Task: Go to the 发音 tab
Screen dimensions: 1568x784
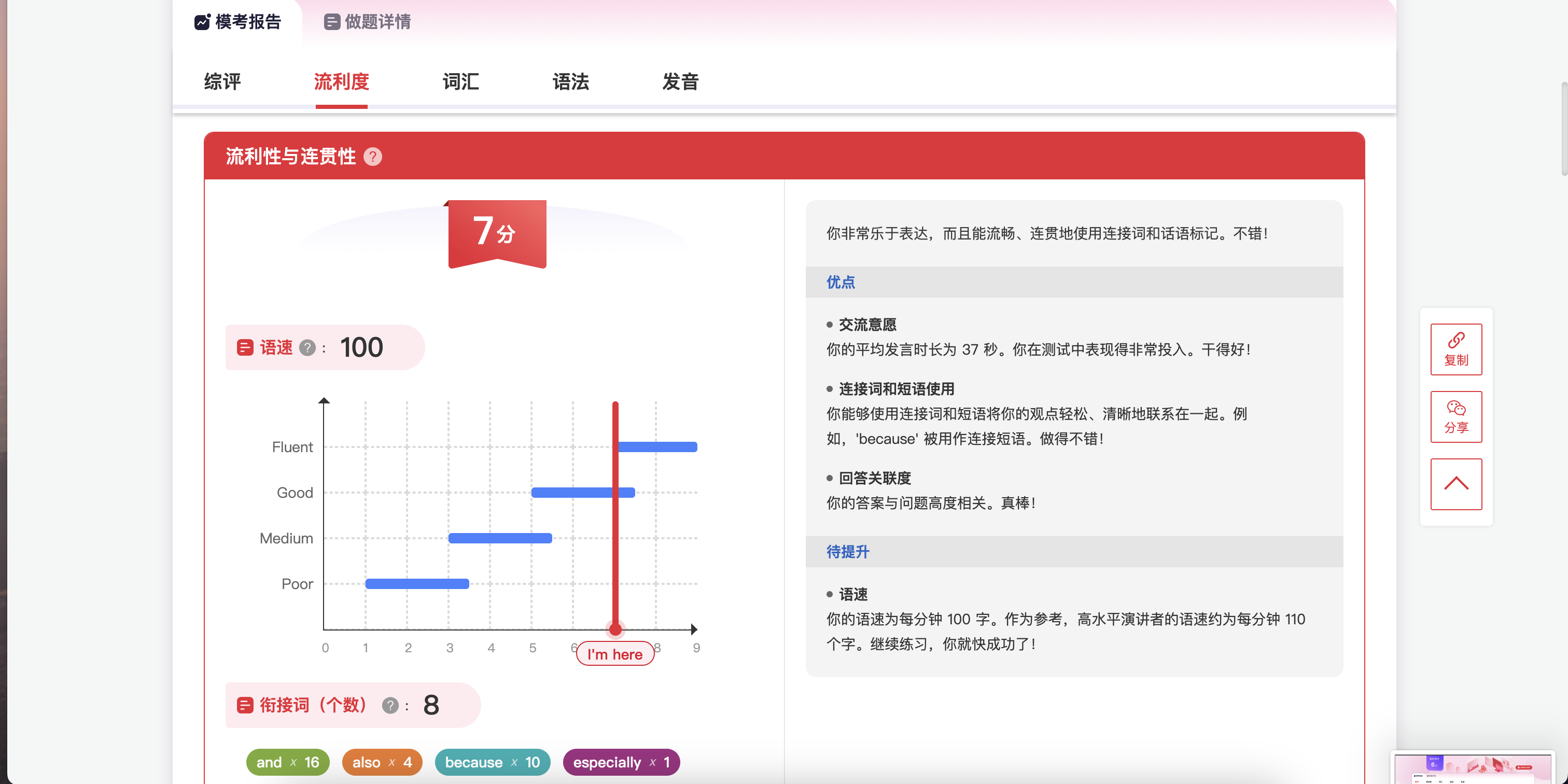Action: (x=680, y=81)
